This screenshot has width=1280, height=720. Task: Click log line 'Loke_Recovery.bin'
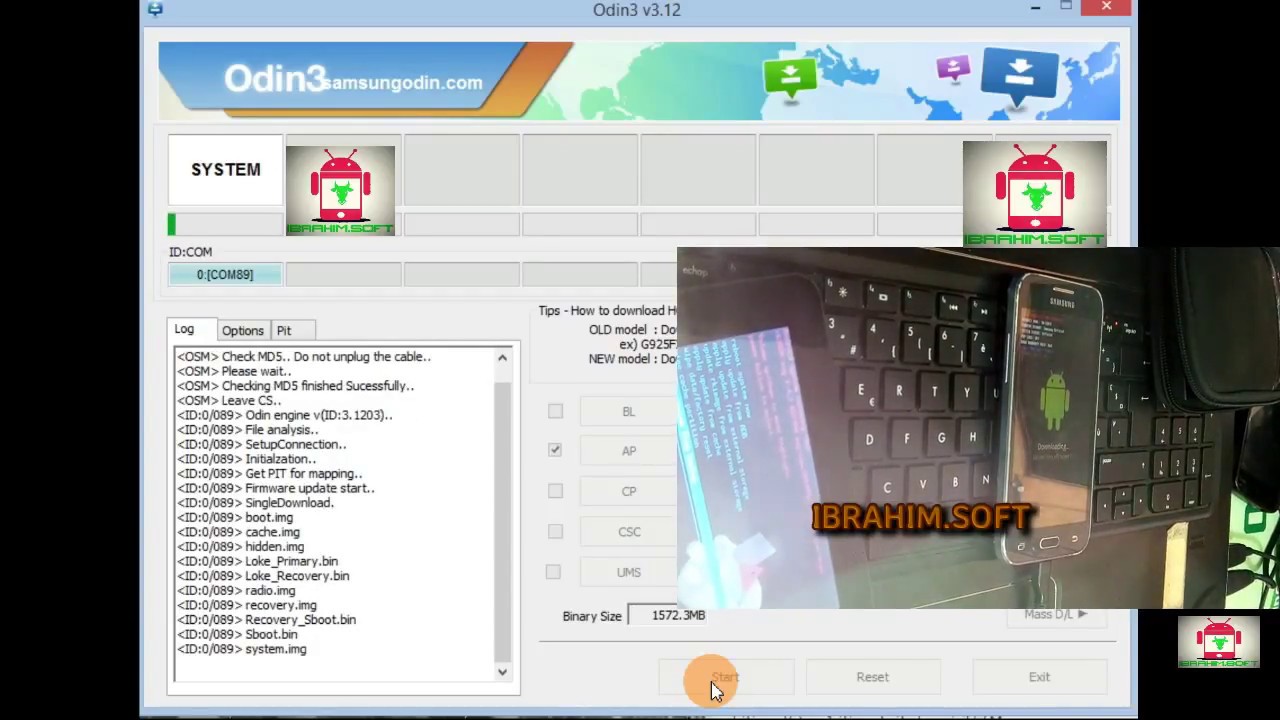[263, 576]
